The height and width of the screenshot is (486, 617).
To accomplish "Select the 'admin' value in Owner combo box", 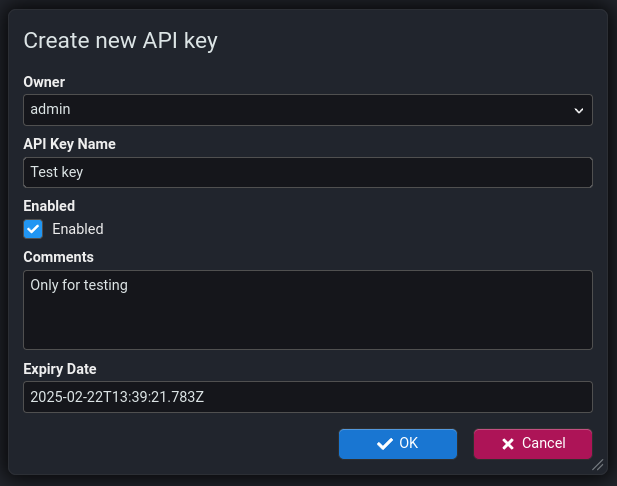I will pyautogui.click(x=50, y=110).
